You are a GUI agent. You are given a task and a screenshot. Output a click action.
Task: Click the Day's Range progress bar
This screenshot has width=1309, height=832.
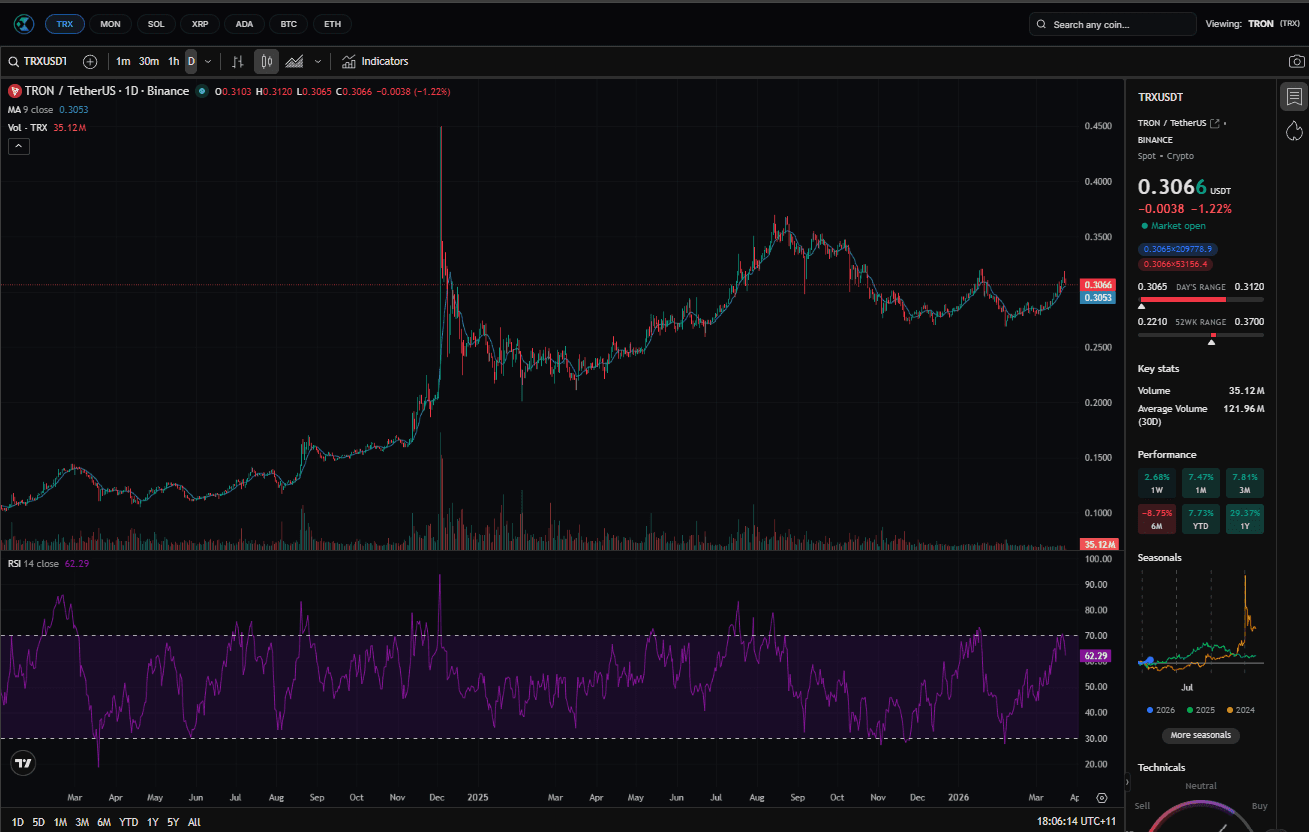(1201, 298)
